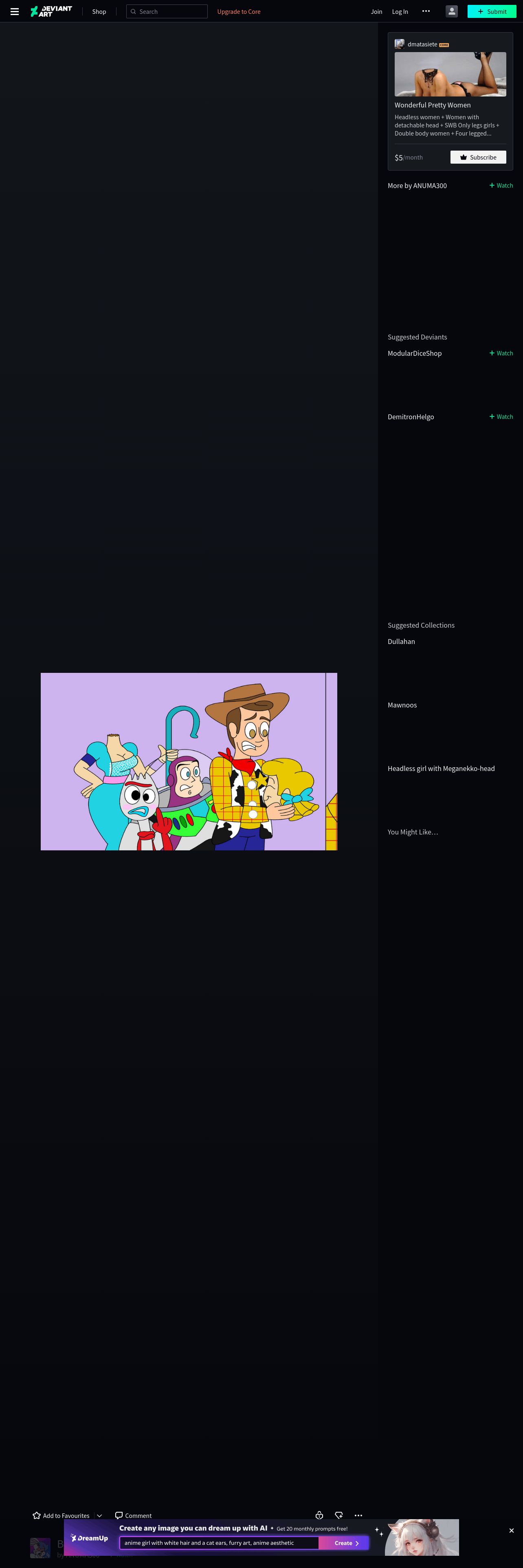Click the DreamUp logo in the banner
The width and height of the screenshot is (523, 1568).
click(x=90, y=1538)
